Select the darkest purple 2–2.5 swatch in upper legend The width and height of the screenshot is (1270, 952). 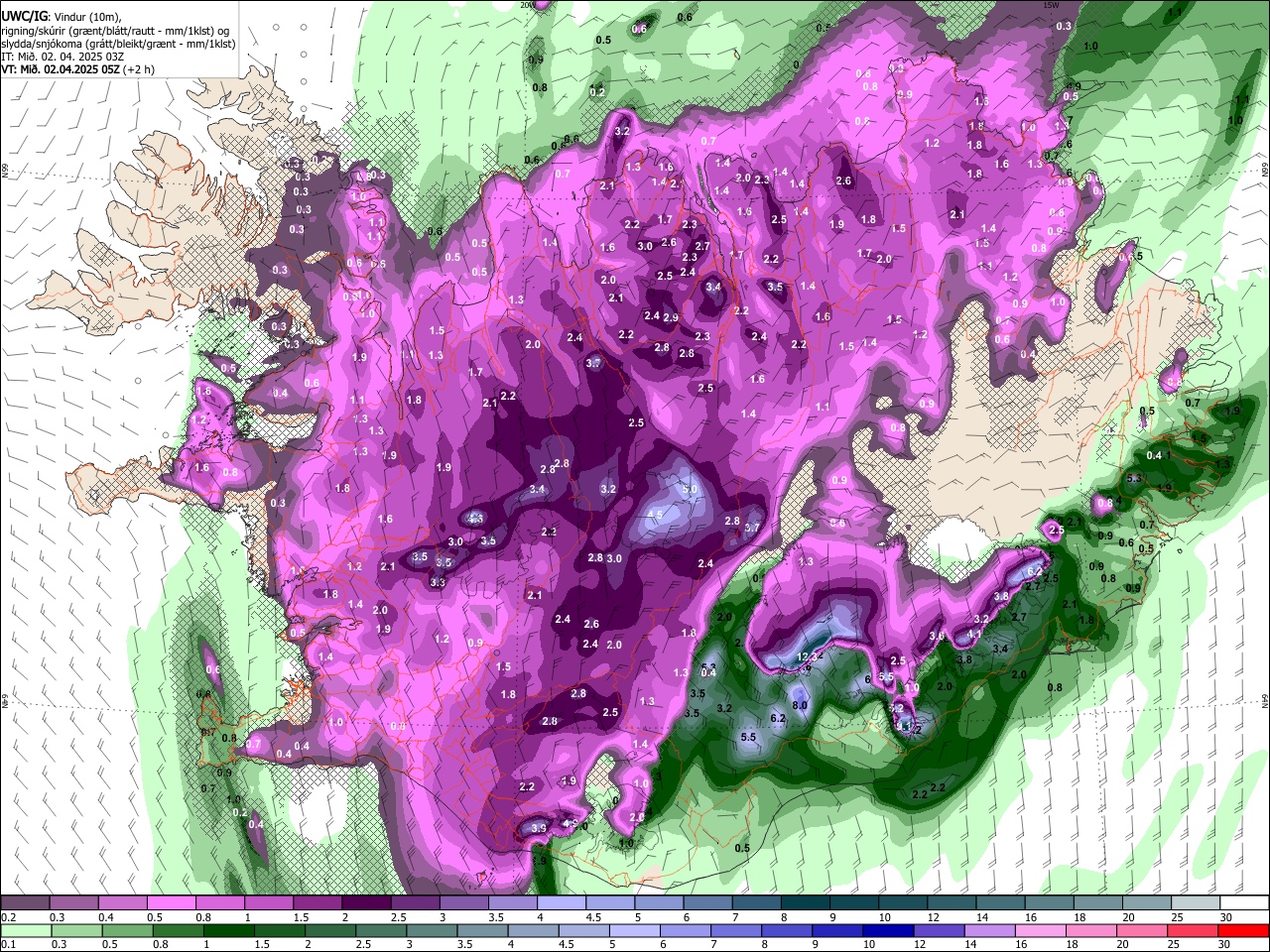[365, 902]
